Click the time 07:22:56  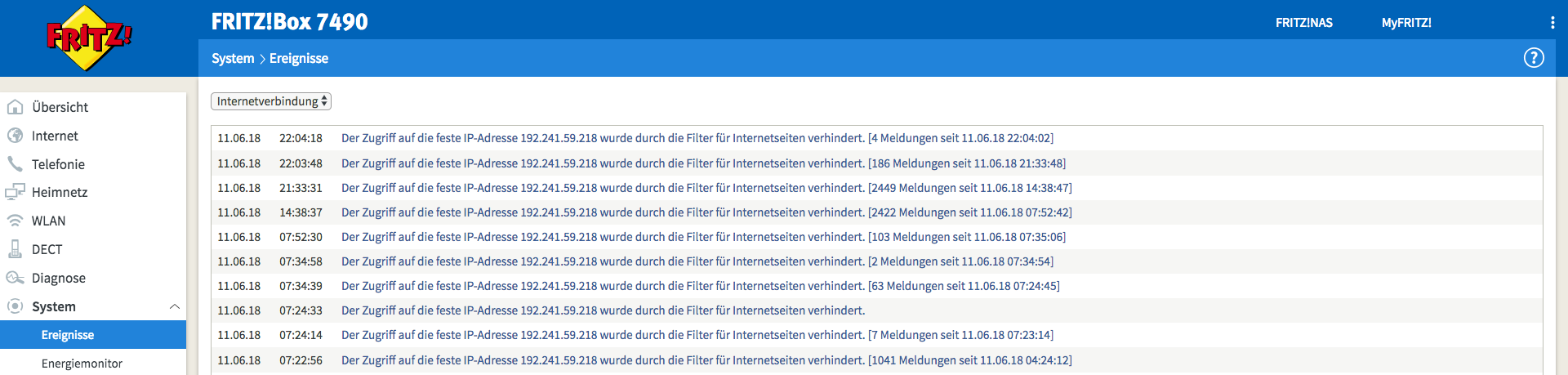point(301,360)
